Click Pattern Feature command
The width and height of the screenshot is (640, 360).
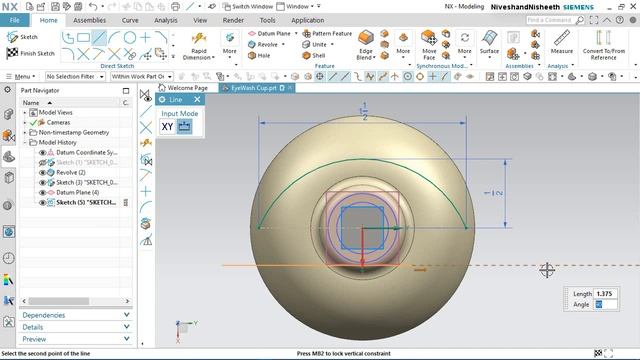[x=327, y=33]
